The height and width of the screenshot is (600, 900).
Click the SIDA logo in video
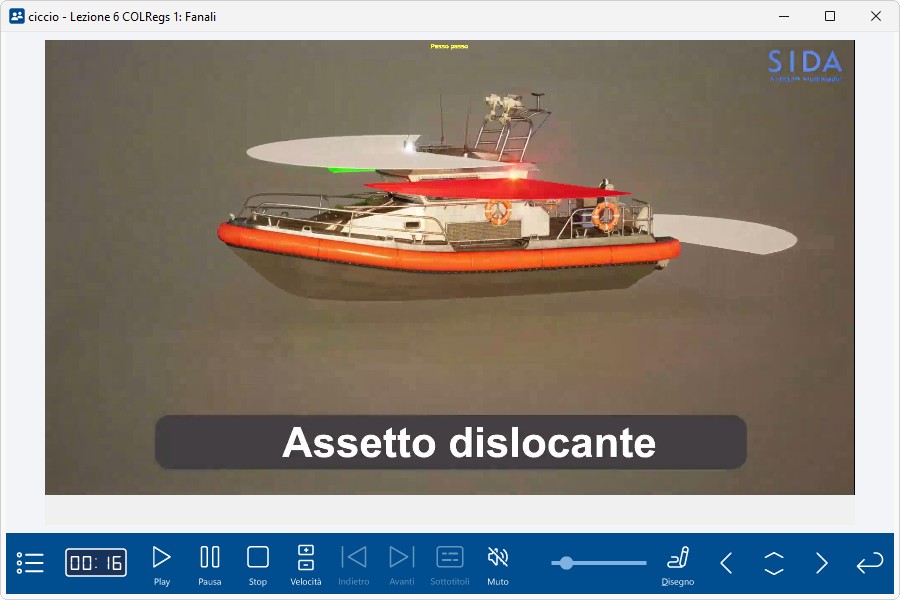(x=805, y=63)
